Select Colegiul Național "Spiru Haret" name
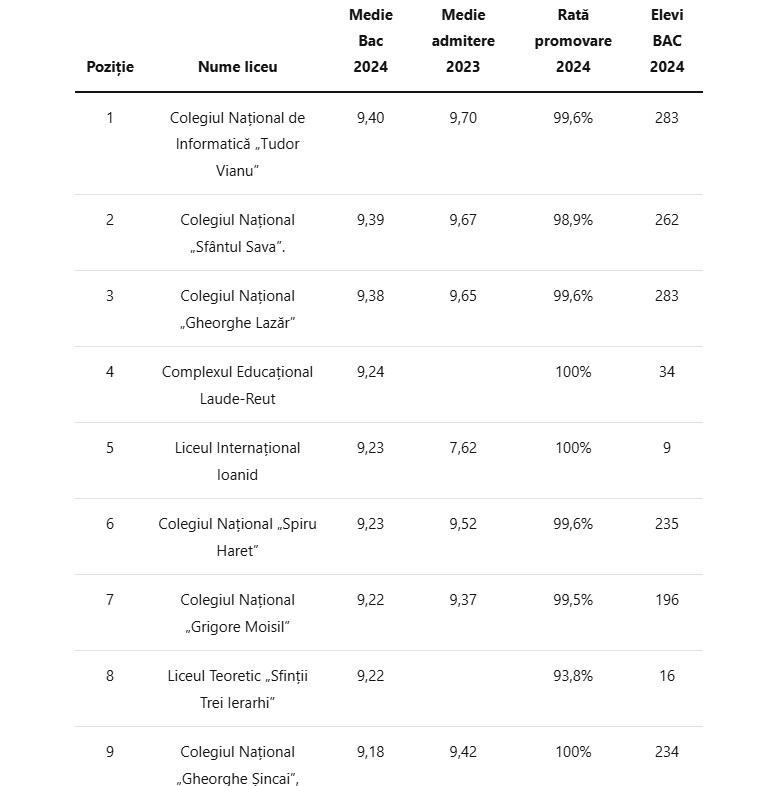This screenshot has height=786, width=784. [x=238, y=537]
